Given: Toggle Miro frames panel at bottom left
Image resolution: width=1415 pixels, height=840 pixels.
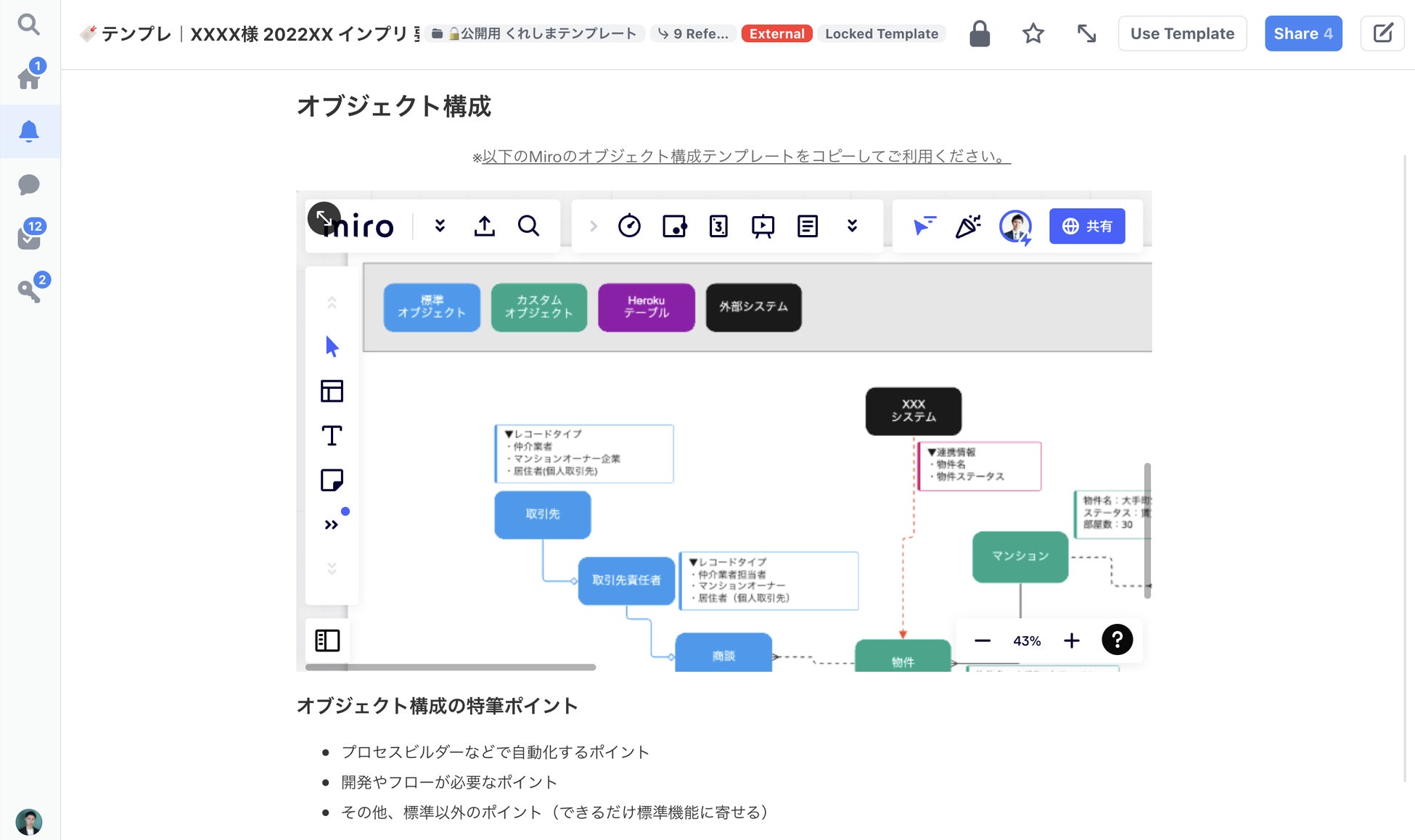Looking at the screenshot, I should pyautogui.click(x=327, y=641).
